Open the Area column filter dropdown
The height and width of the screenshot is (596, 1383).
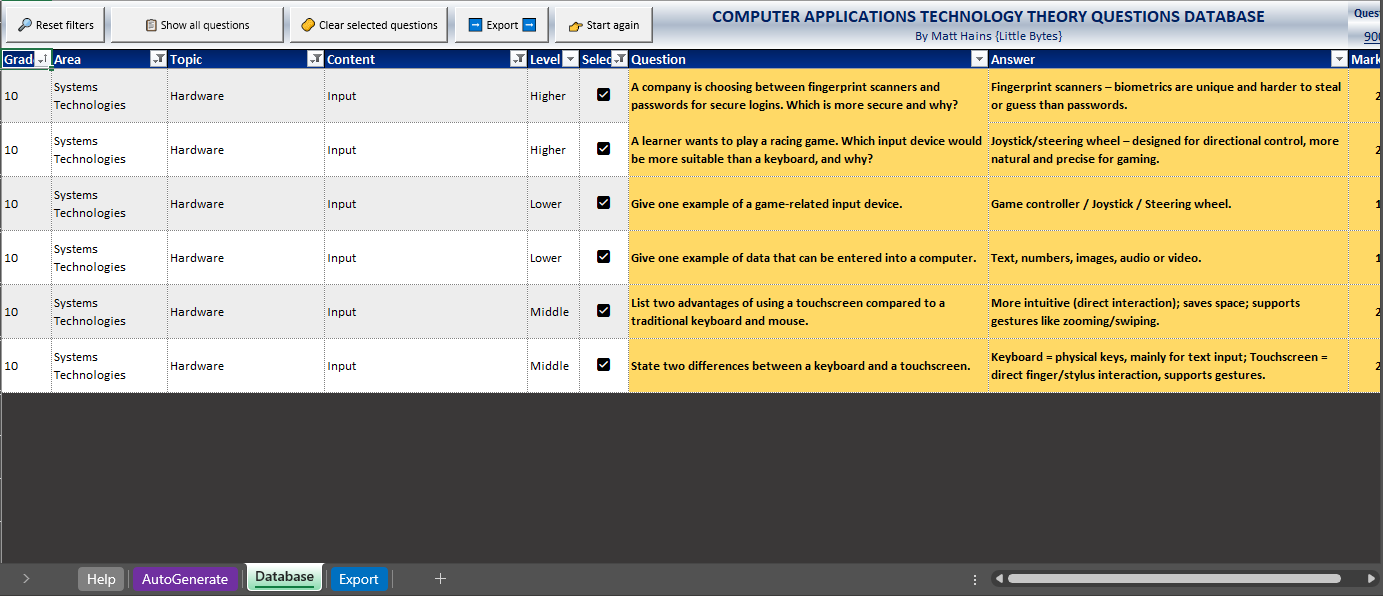coord(157,59)
